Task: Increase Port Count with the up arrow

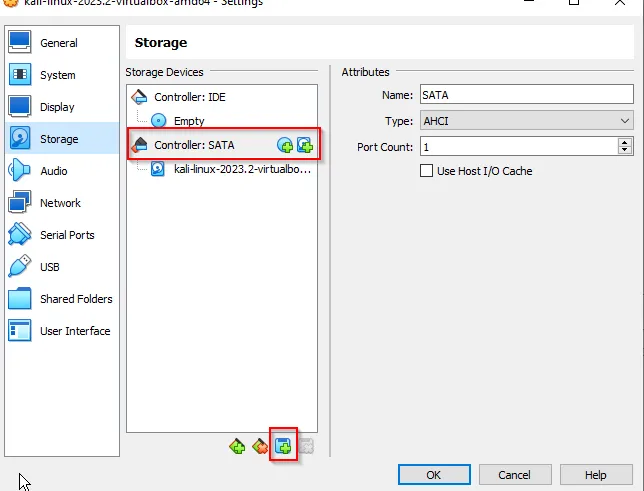Action: pyautogui.click(x=626, y=142)
